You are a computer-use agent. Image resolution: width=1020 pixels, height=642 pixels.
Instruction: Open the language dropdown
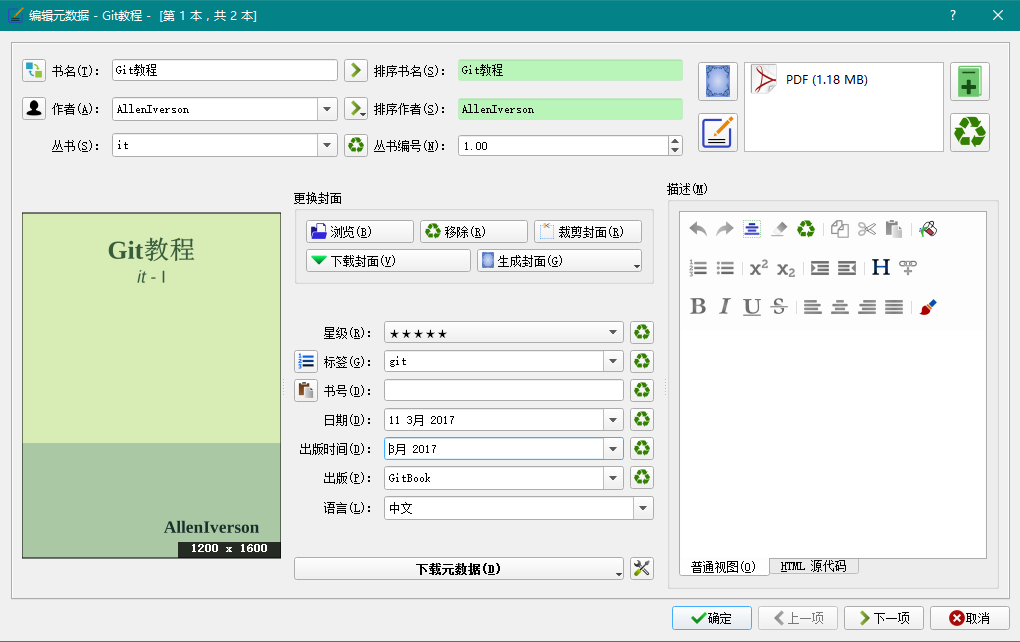coord(643,508)
